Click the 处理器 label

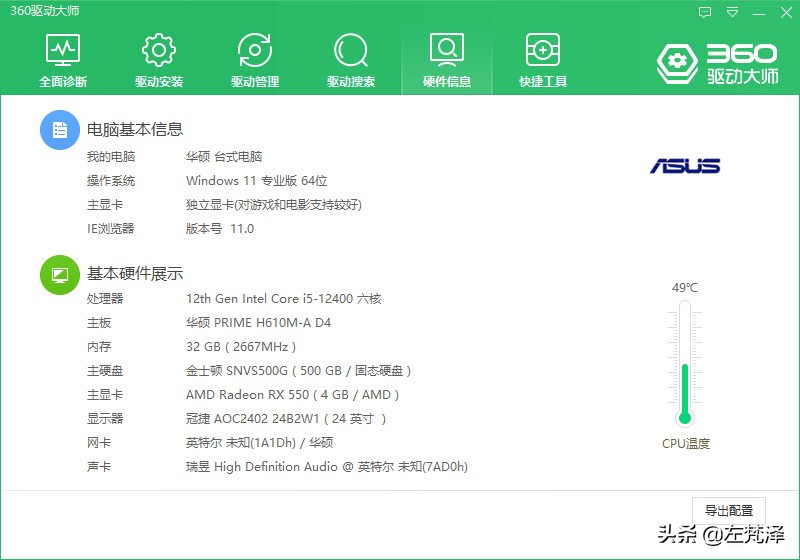pos(105,298)
